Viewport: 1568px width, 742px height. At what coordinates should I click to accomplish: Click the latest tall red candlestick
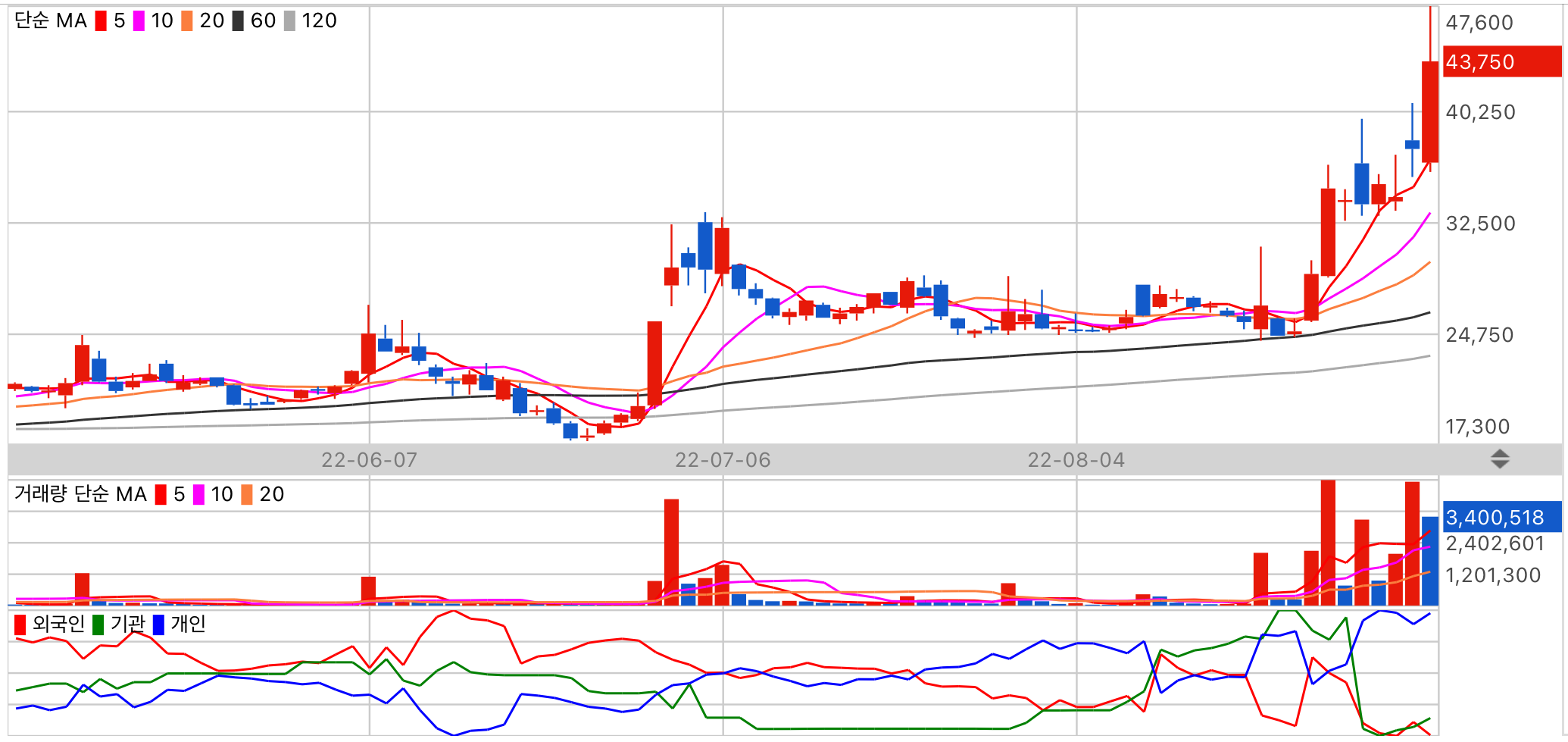(x=1430, y=111)
